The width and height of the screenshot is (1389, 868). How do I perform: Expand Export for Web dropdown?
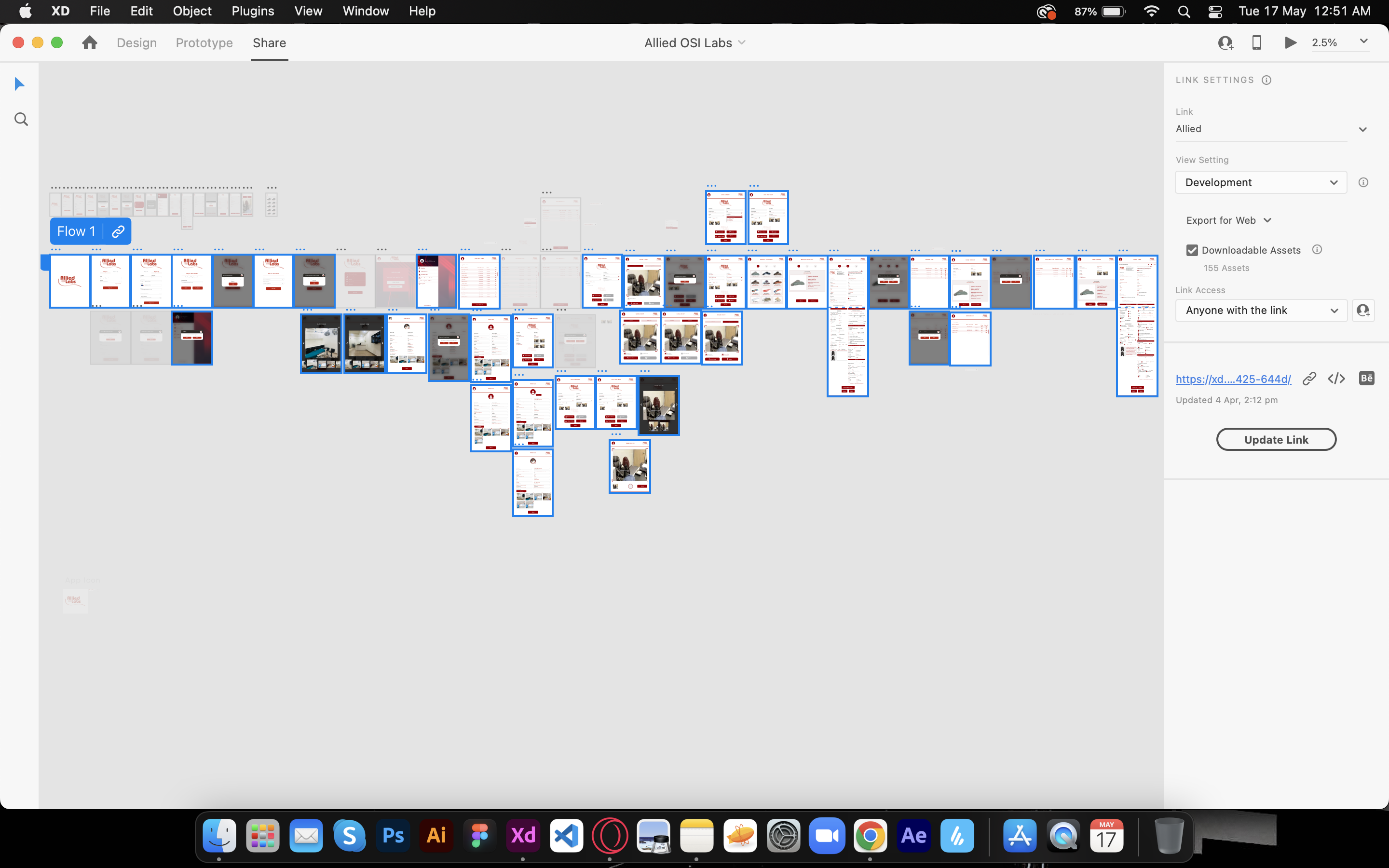coord(1228,220)
